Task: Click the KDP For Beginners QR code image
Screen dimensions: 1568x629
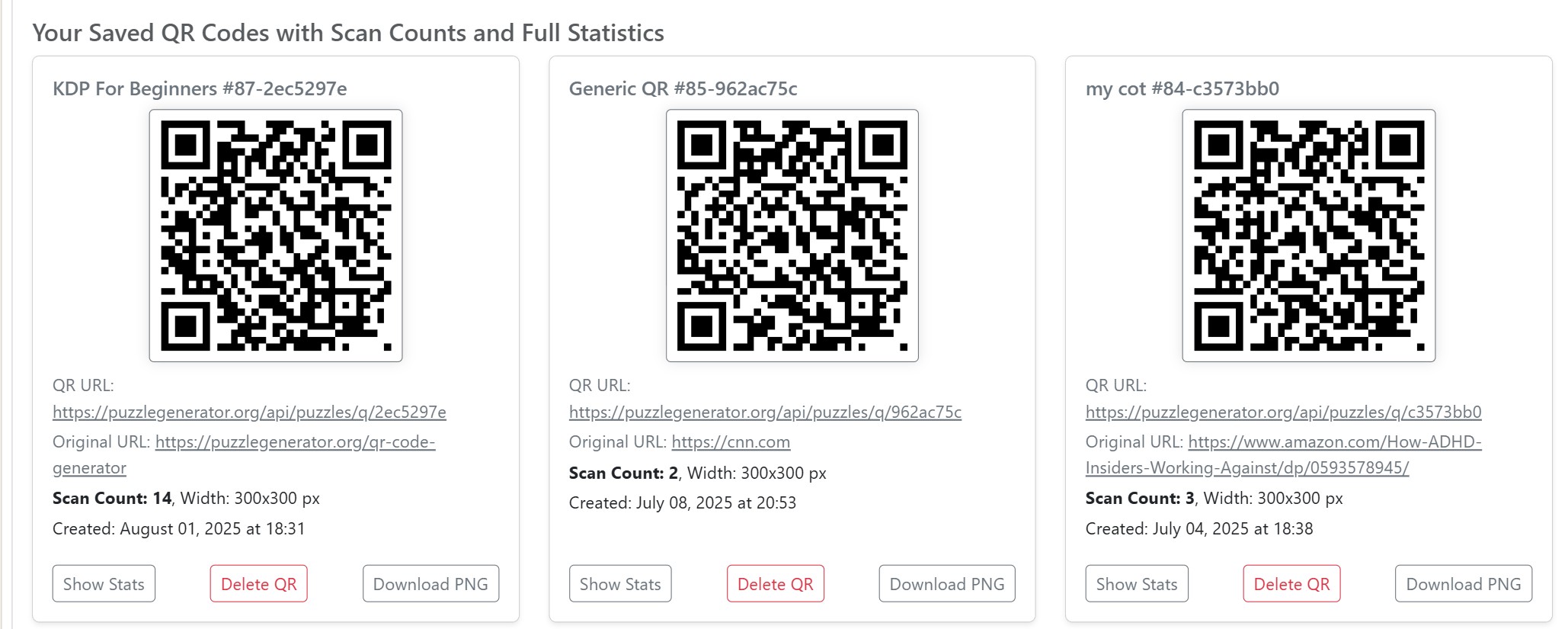Action: point(277,233)
